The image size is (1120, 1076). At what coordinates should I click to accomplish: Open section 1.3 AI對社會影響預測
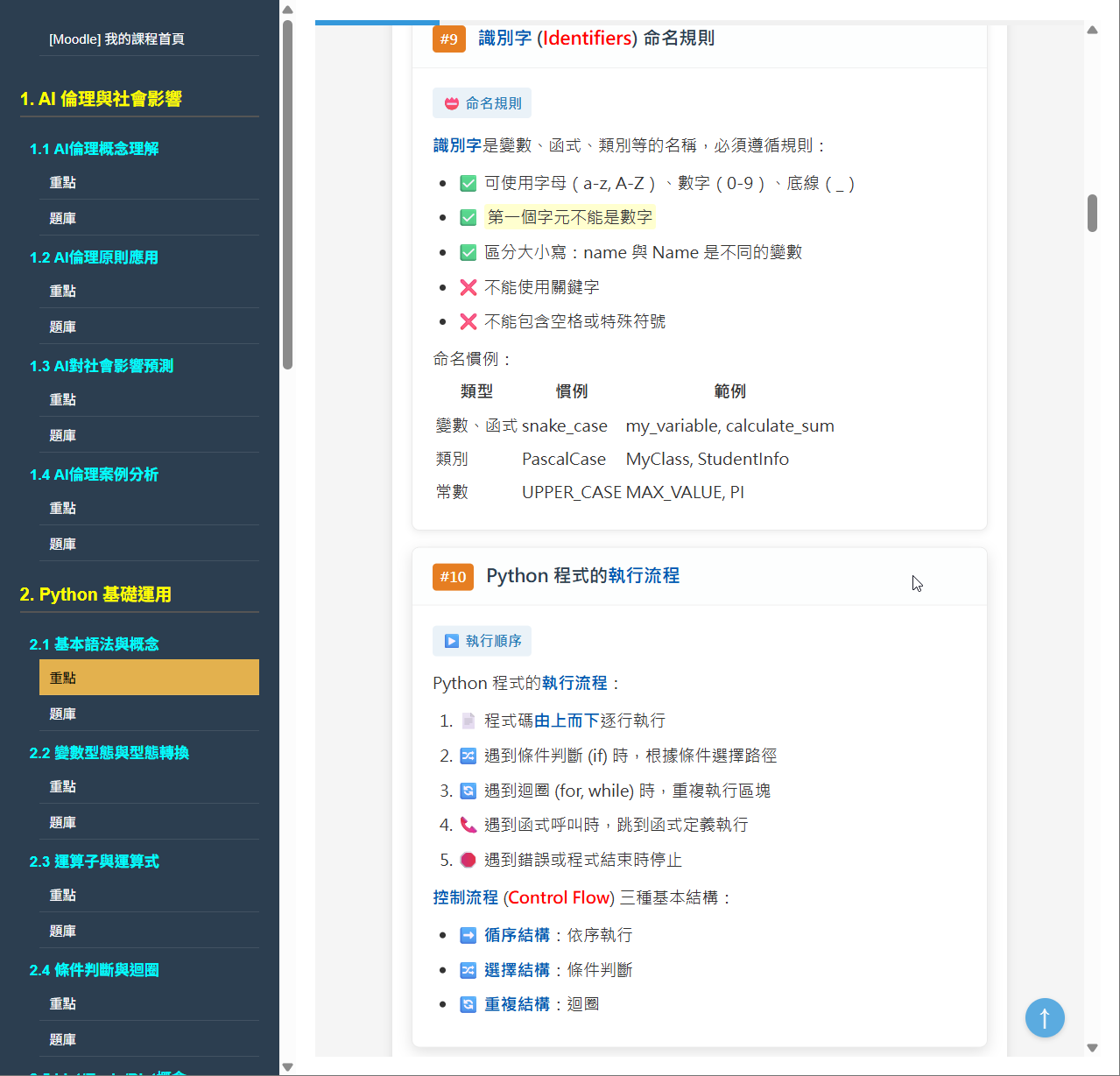click(x=102, y=366)
